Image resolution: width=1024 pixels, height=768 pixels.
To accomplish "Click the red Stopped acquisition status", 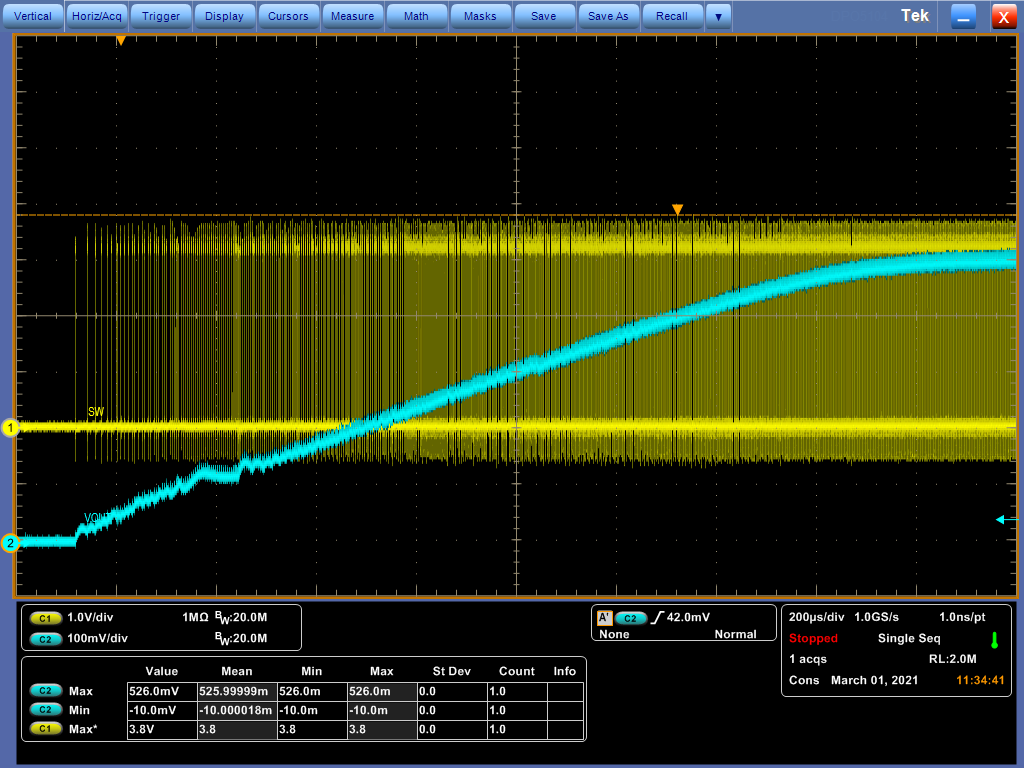I will pyautogui.click(x=813, y=639).
